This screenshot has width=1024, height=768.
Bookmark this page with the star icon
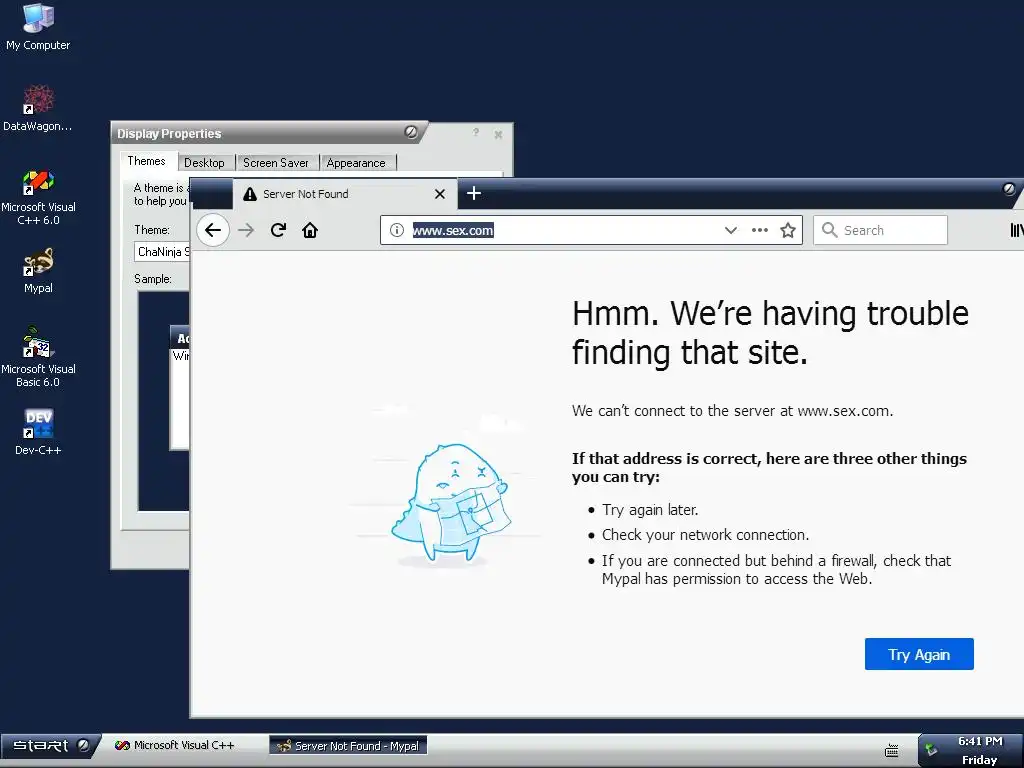[788, 230]
